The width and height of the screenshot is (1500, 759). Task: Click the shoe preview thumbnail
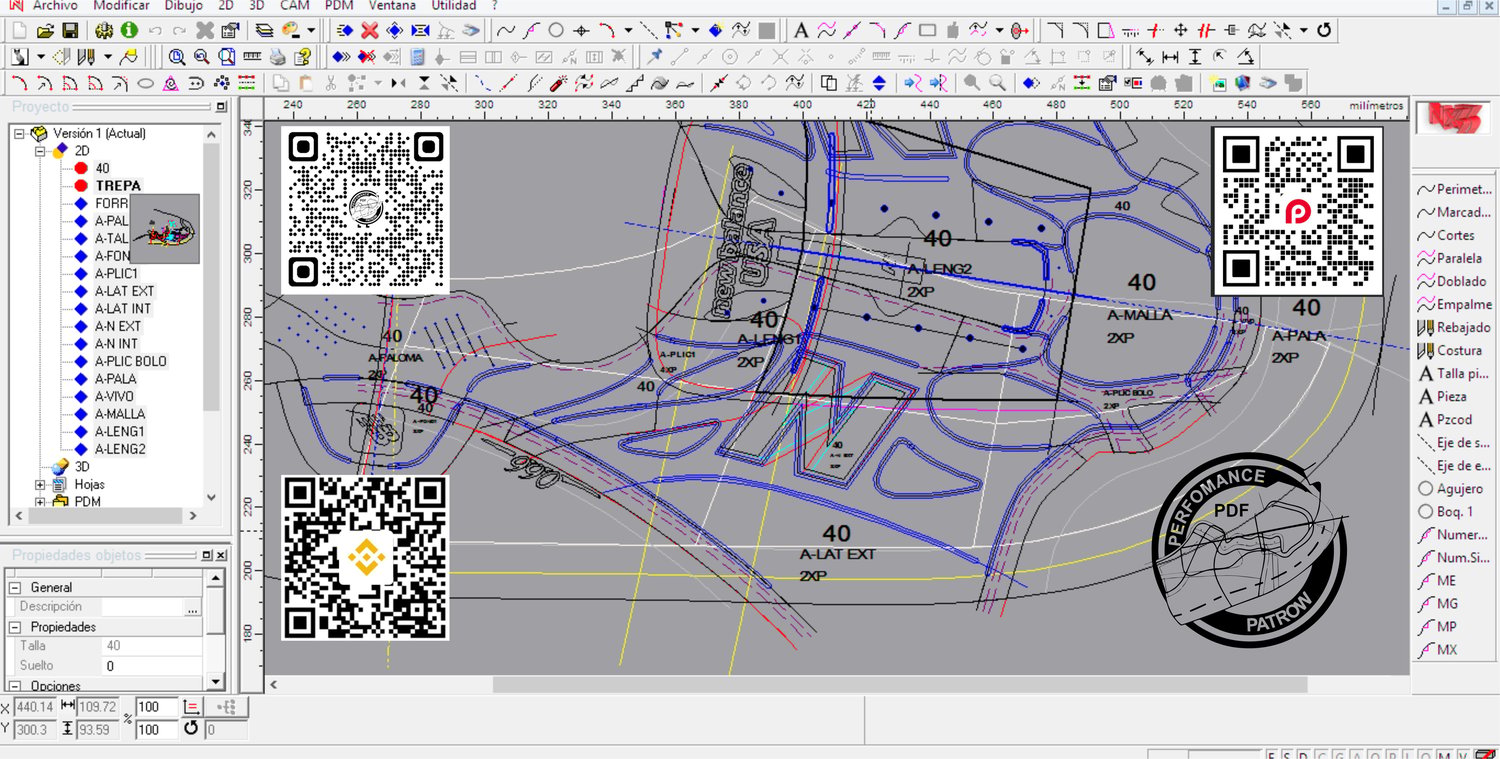[x=165, y=229]
